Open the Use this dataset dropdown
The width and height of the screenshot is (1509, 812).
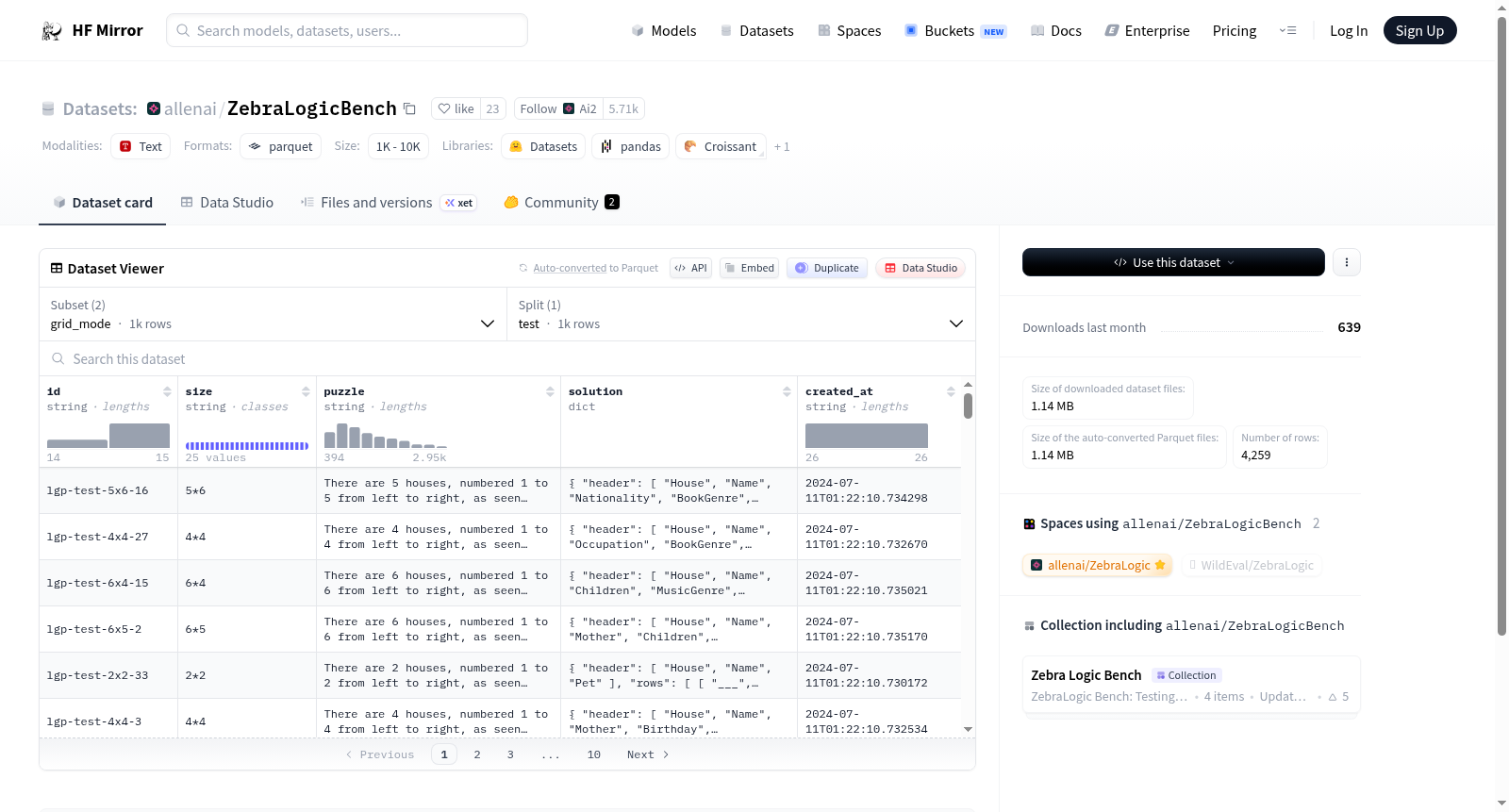coord(1173,262)
